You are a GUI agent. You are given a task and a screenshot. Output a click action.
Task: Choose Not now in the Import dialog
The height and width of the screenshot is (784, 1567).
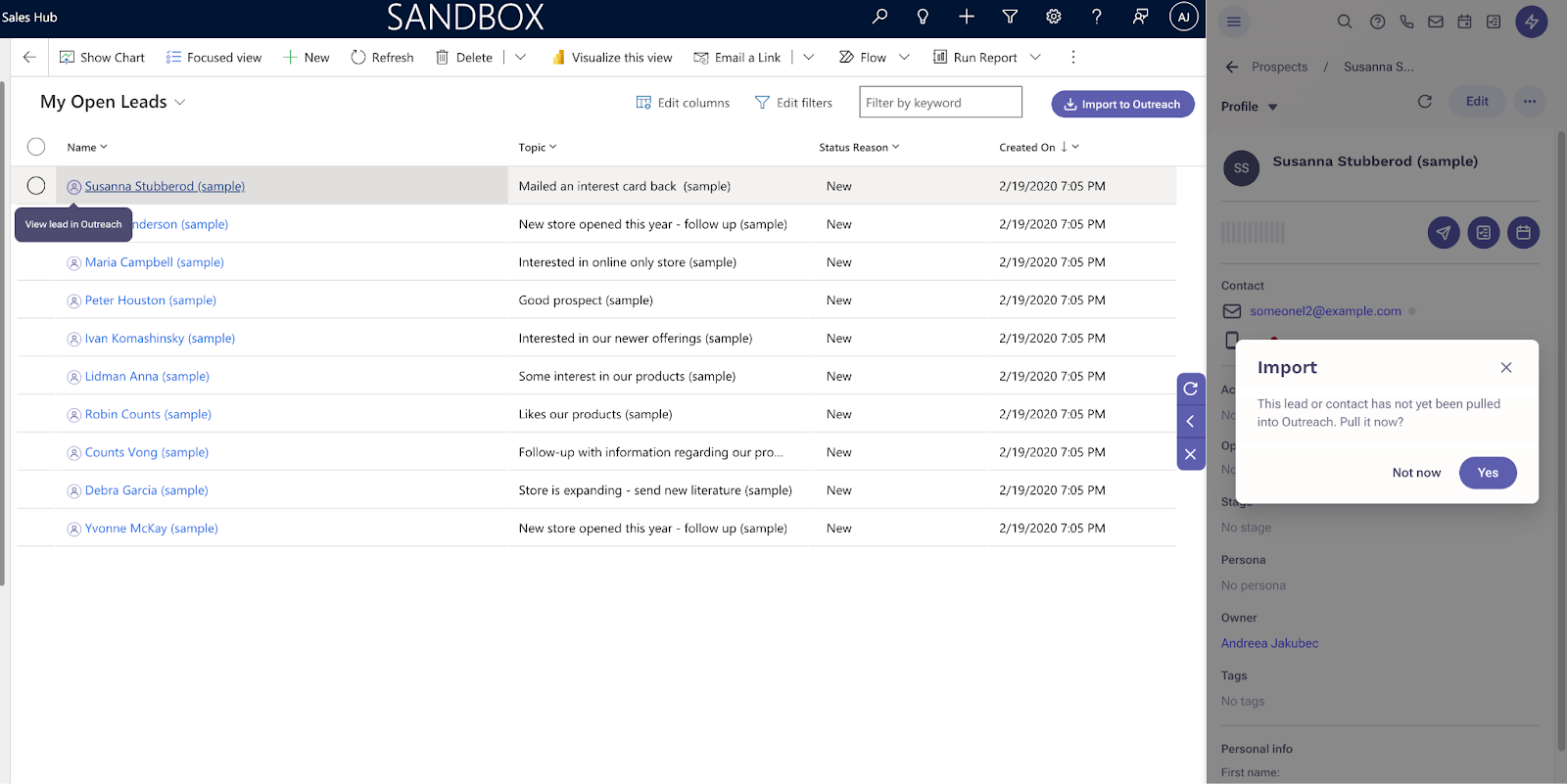point(1416,473)
